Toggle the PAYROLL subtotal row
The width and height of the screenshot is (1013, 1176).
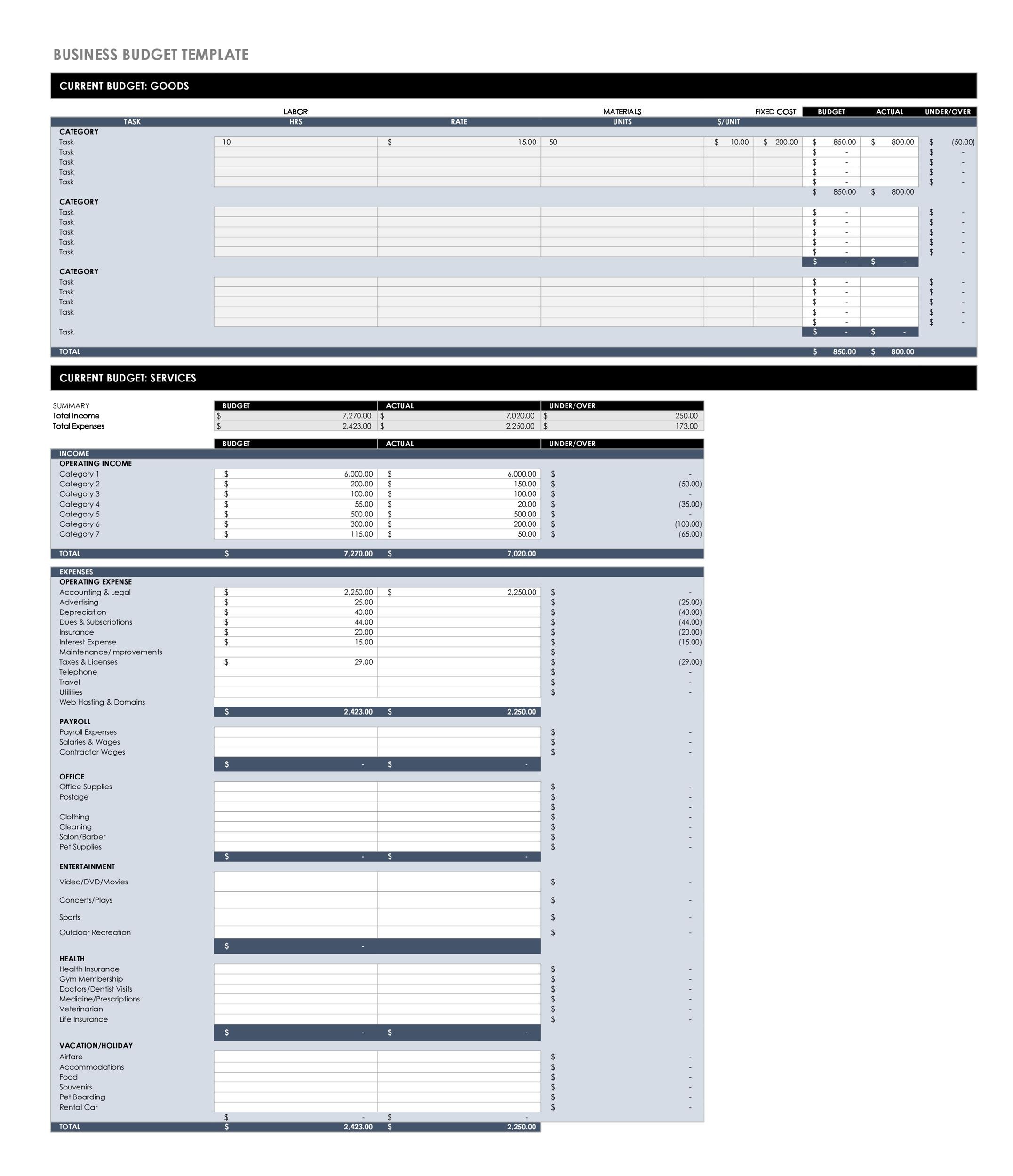(x=376, y=761)
